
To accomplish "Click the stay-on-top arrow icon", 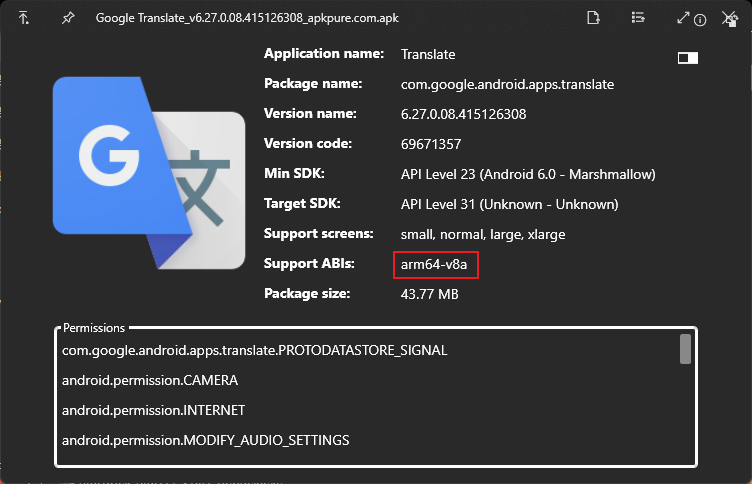I will pos(24,18).
